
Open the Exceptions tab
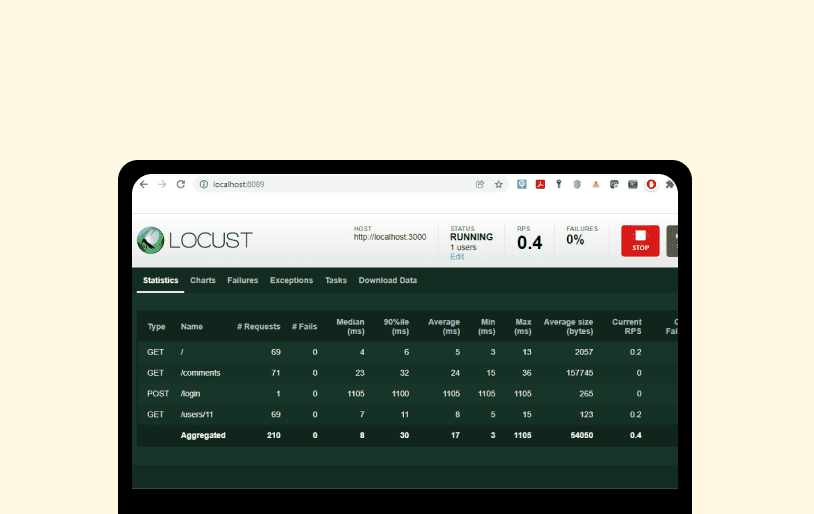pos(291,280)
